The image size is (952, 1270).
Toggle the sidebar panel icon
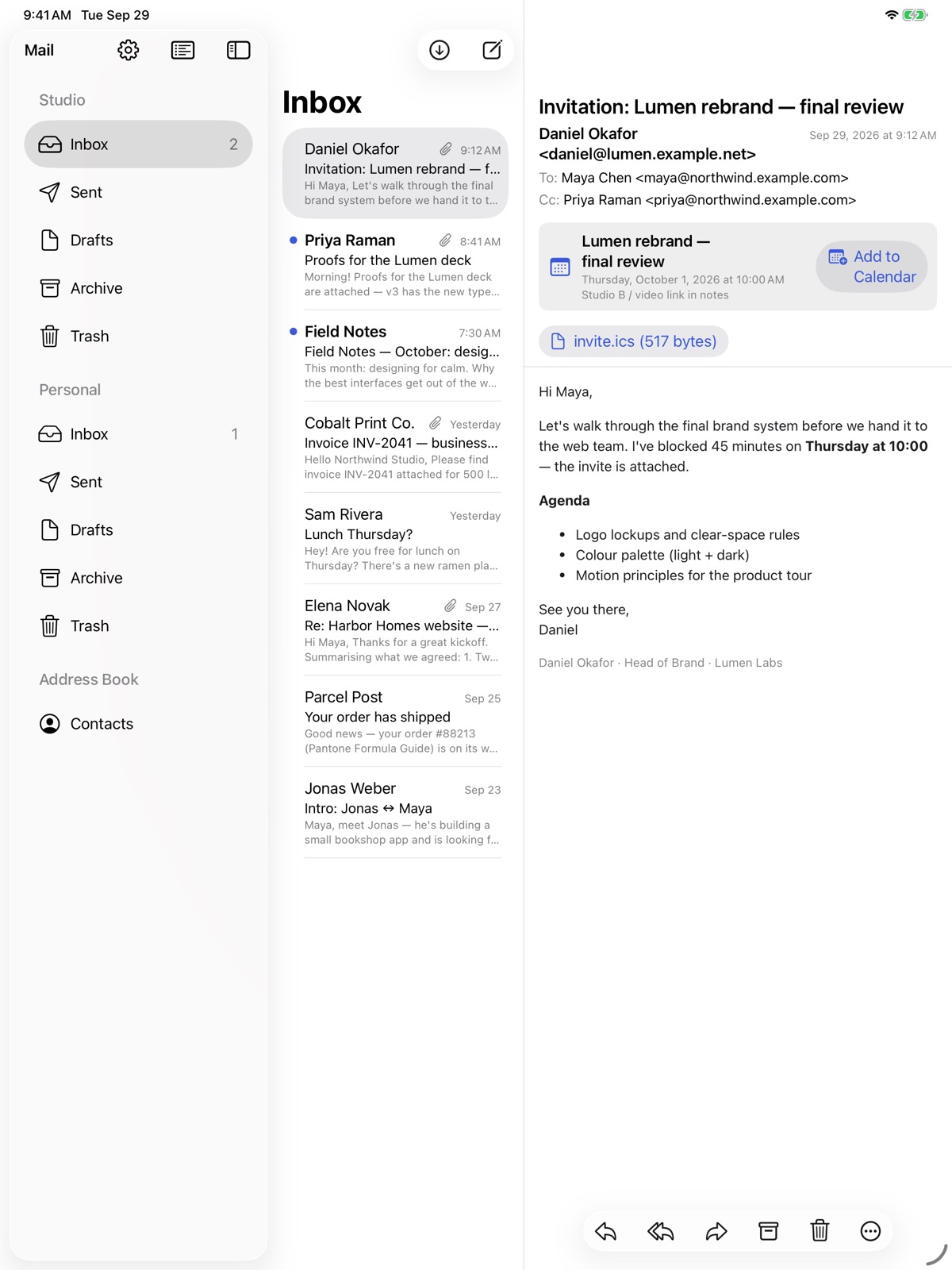pyautogui.click(x=238, y=50)
